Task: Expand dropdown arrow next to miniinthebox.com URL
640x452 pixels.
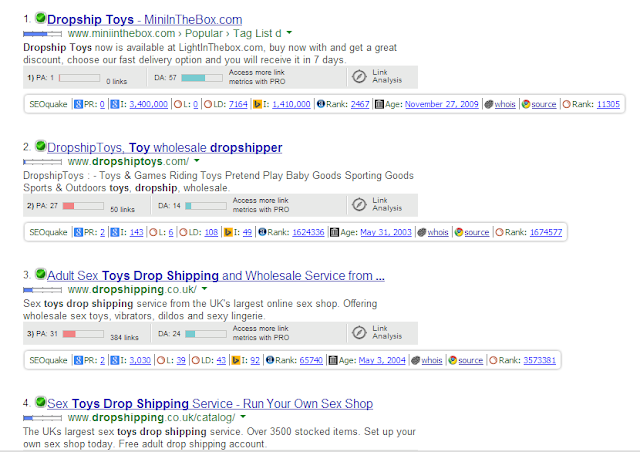Action: [x=289, y=33]
